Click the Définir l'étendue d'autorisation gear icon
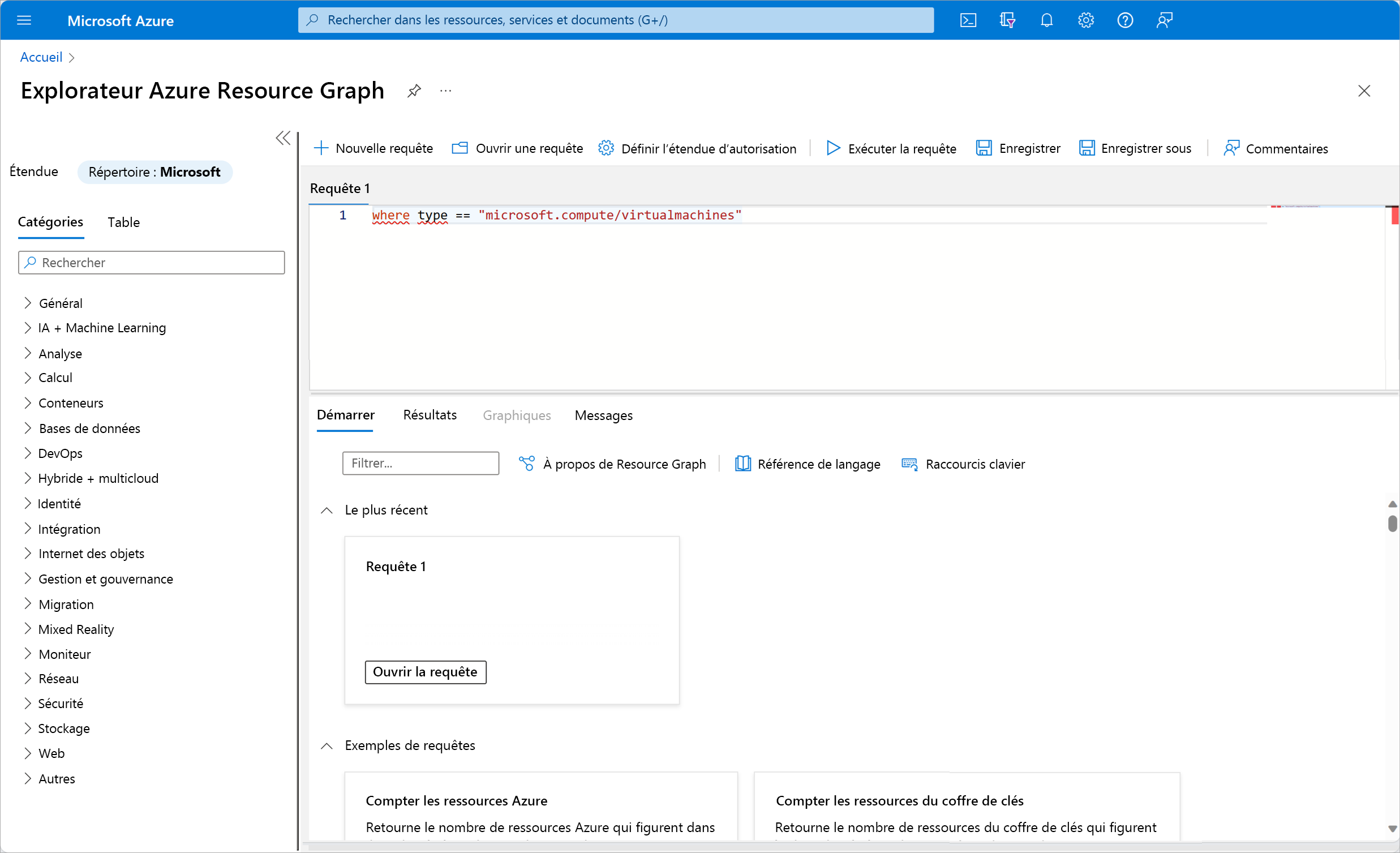This screenshot has width=1400, height=853. pyautogui.click(x=605, y=148)
